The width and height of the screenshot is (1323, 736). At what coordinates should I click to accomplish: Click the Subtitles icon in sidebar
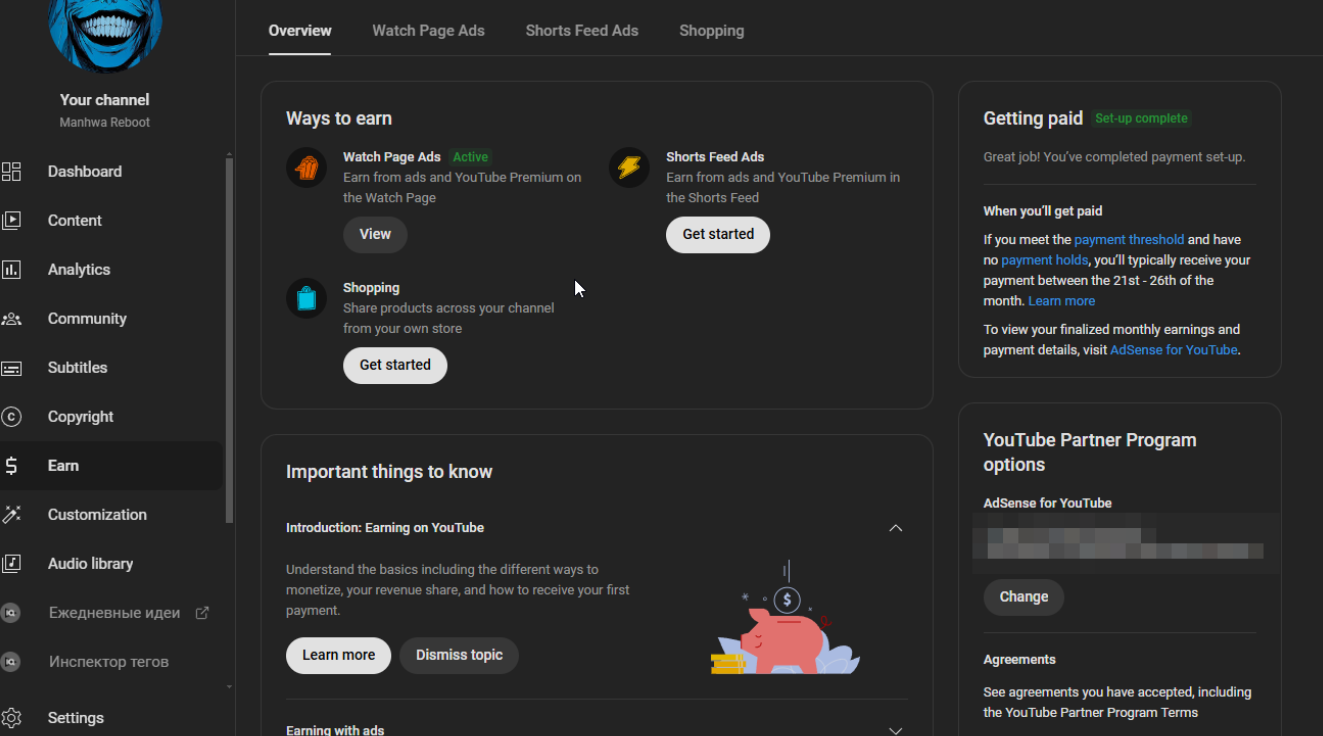tap(11, 368)
